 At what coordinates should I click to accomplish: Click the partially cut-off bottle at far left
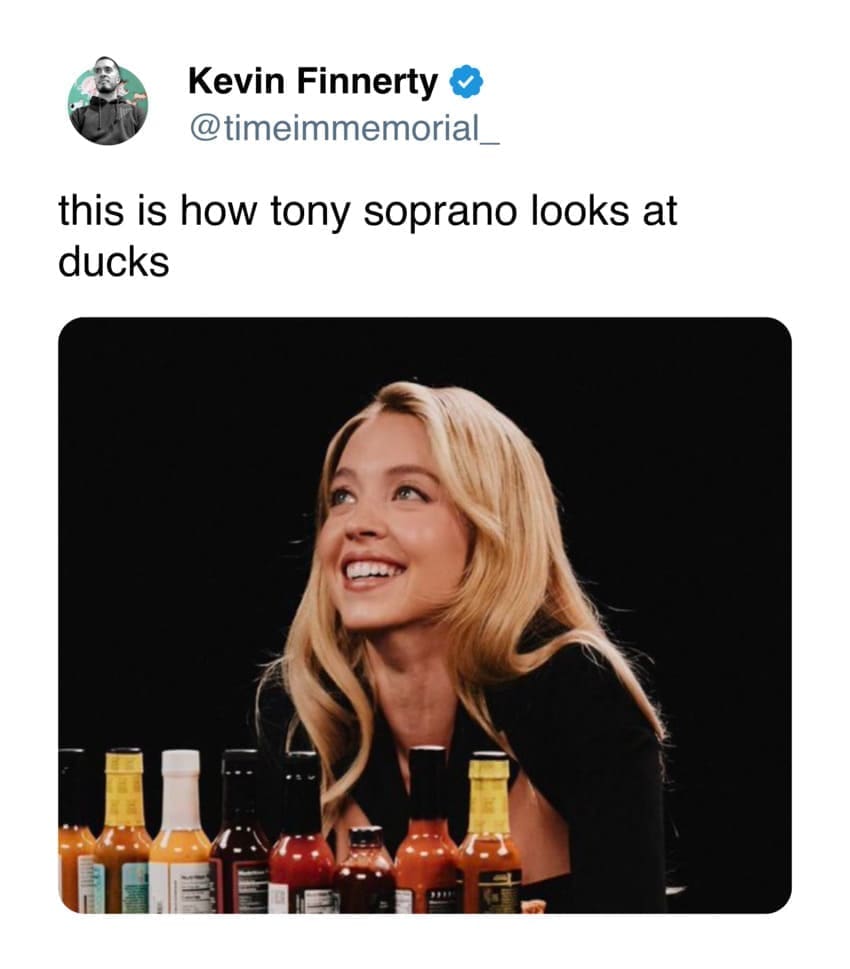(x=72, y=840)
